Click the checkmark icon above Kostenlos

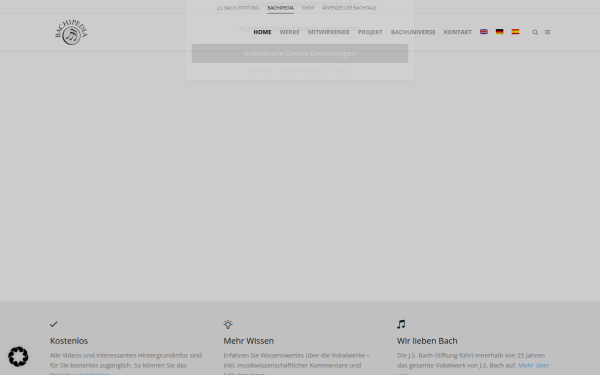[x=54, y=324]
